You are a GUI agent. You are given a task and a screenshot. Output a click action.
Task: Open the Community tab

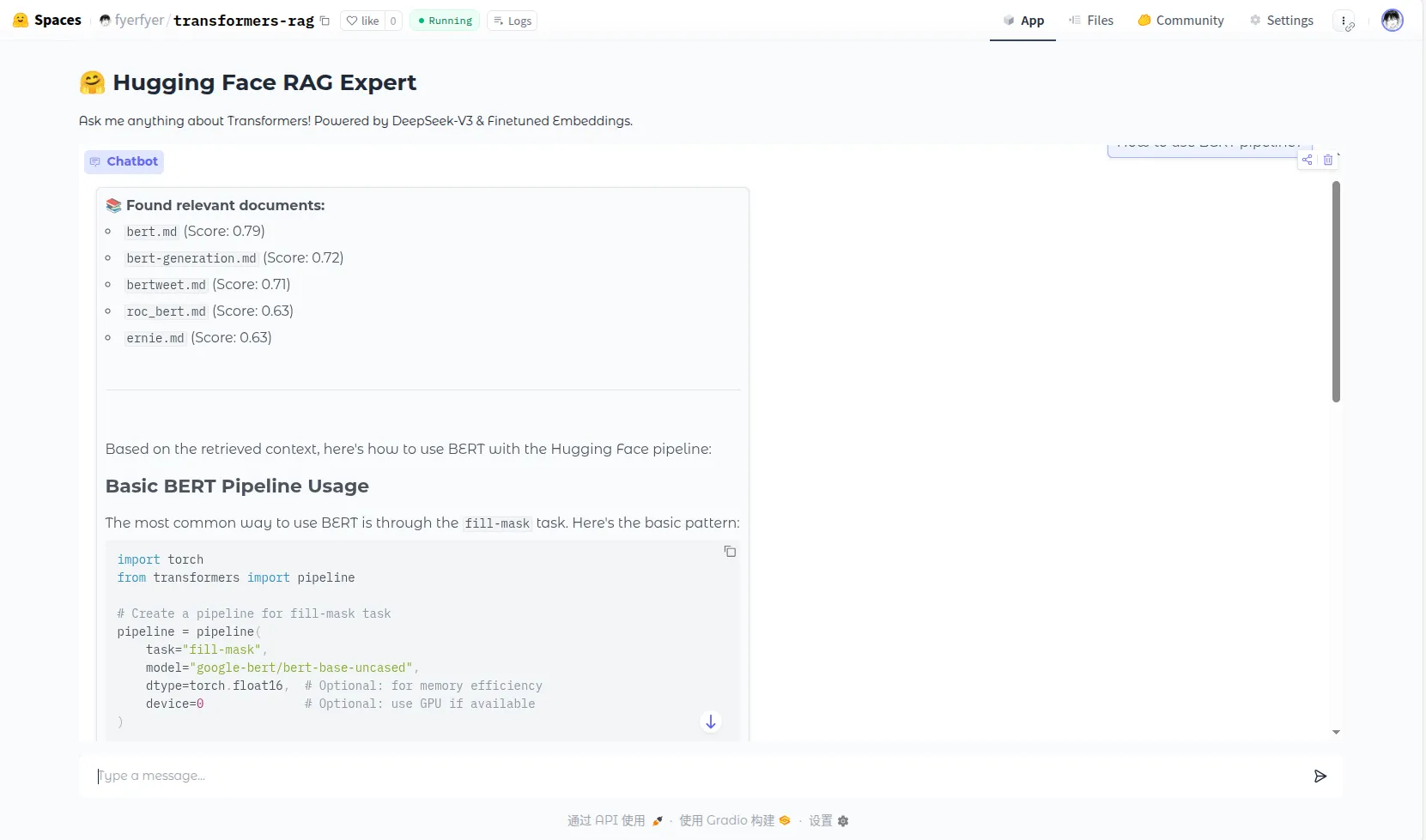pyautogui.click(x=1180, y=21)
